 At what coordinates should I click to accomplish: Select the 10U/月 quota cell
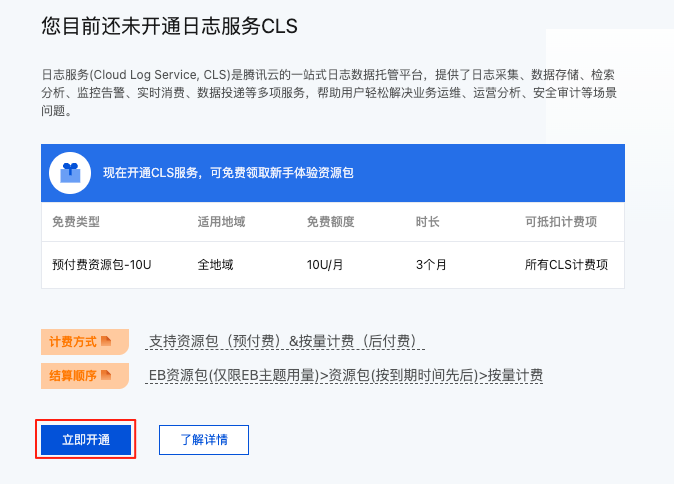click(x=326, y=265)
